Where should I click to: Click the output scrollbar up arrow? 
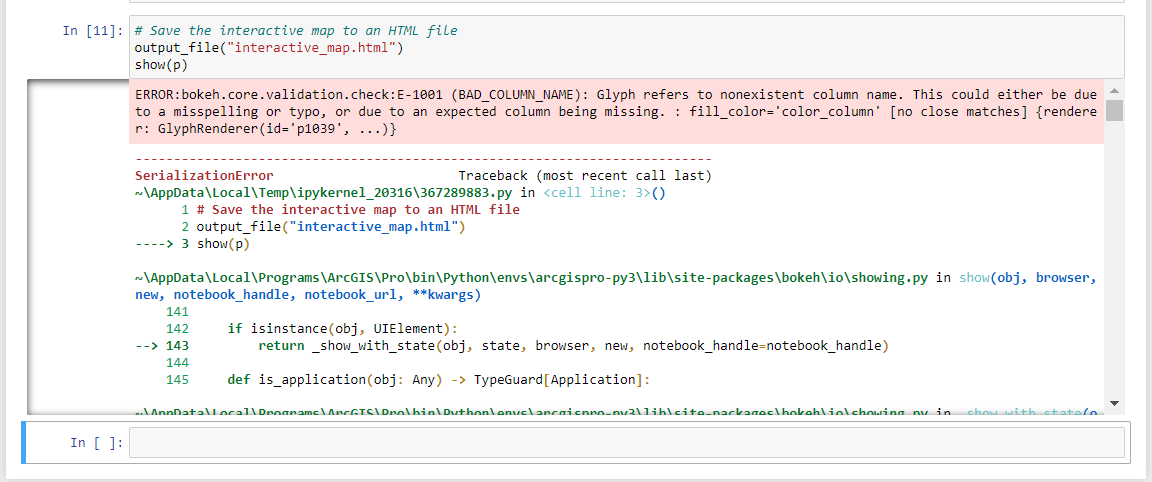click(1114, 91)
